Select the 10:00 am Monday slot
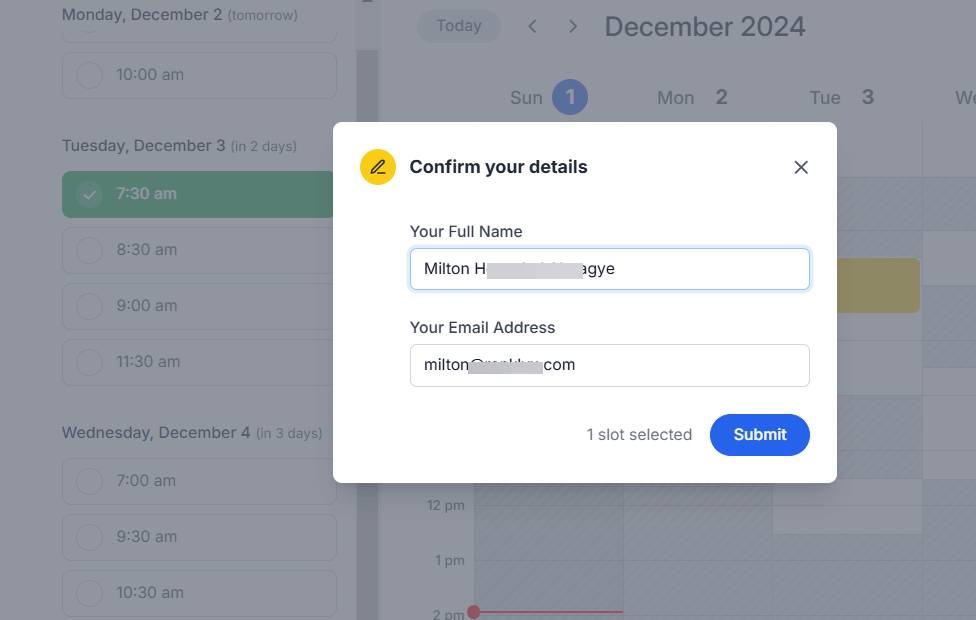Viewport: 976px width, 620px height. coord(198,75)
